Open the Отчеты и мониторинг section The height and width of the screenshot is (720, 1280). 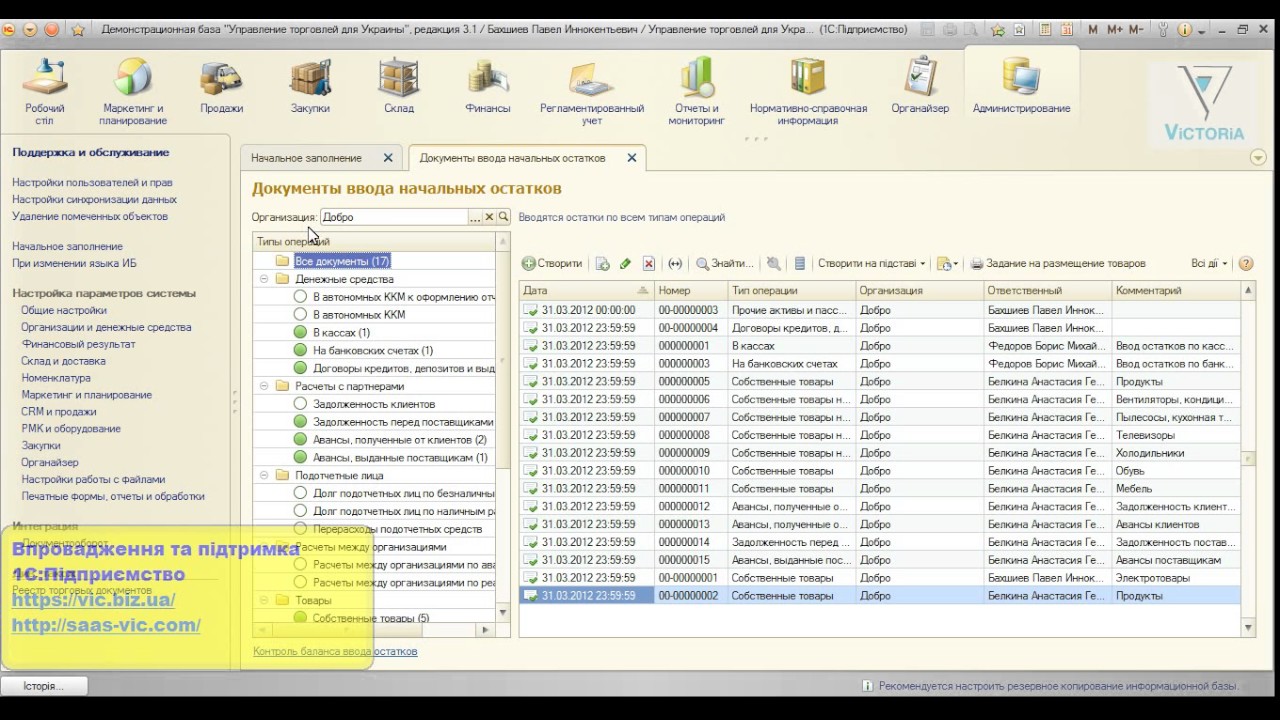click(x=697, y=90)
